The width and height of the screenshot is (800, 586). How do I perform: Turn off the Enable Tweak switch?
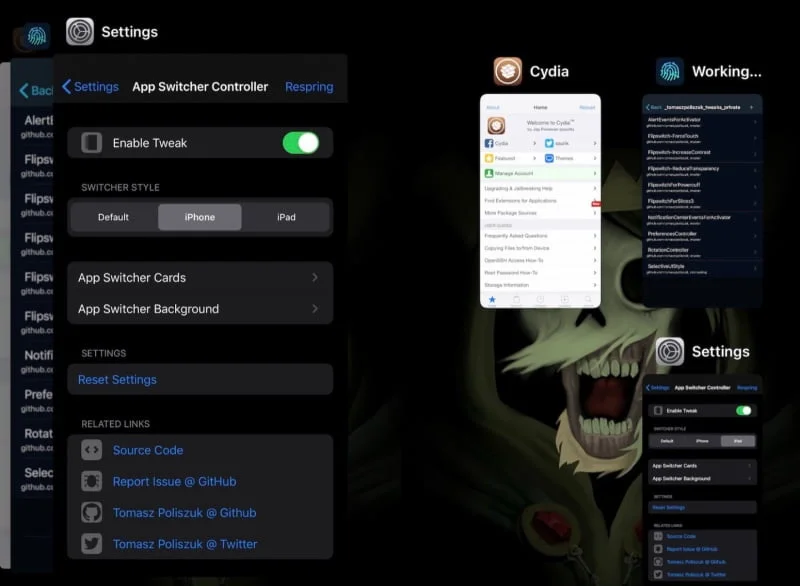tap(301, 143)
